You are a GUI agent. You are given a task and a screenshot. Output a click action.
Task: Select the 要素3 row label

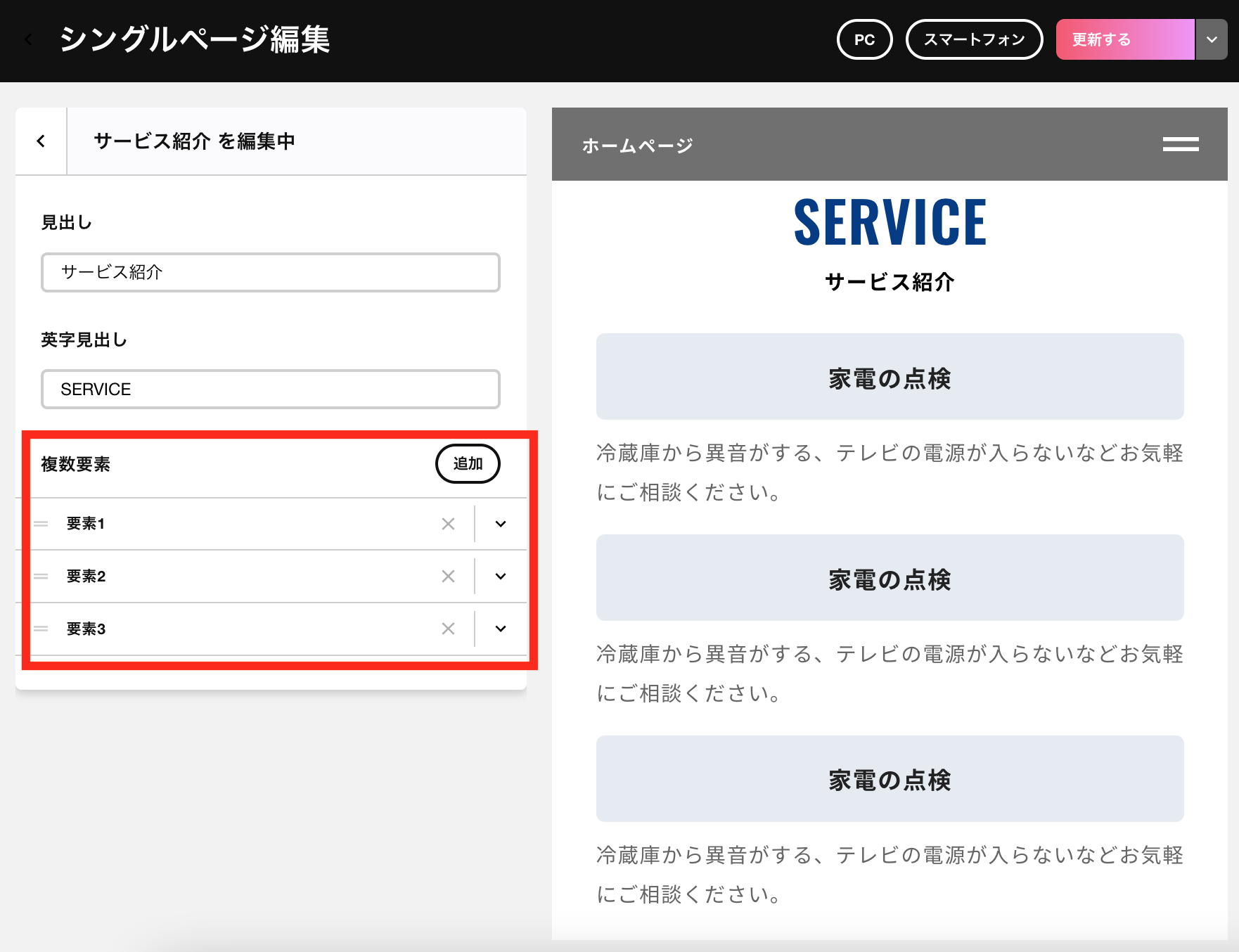click(86, 629)
